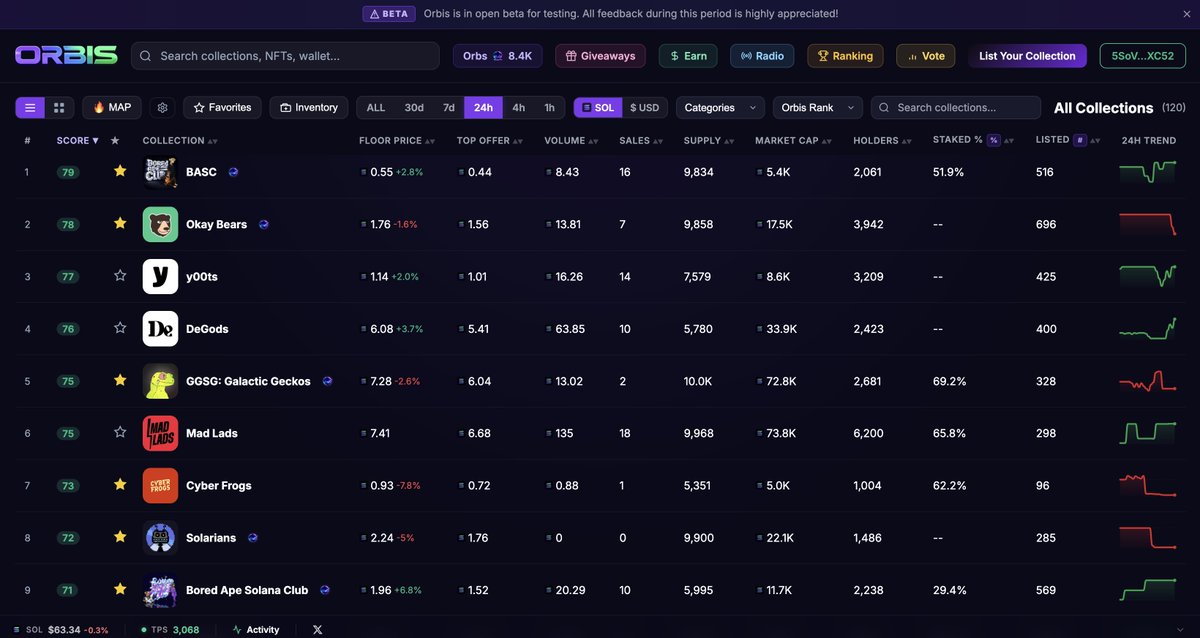Viewport: 1200px width, 638px height.
Task: Click the Search collections filter field
Action: point(956,107)
